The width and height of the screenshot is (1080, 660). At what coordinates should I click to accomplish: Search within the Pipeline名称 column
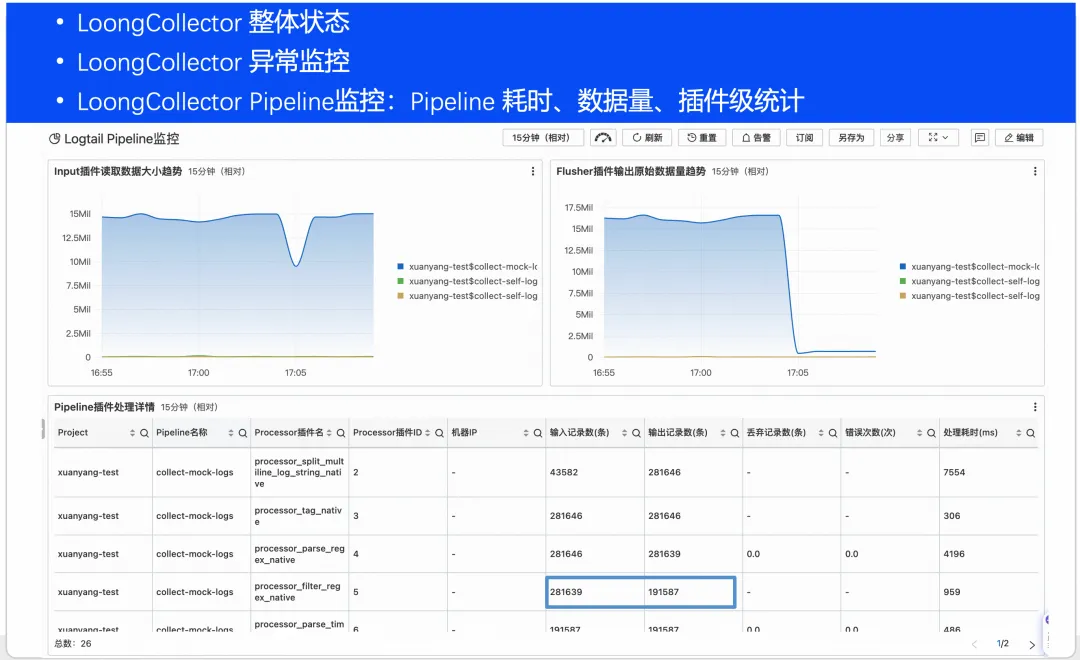click(x=242, y=433)
